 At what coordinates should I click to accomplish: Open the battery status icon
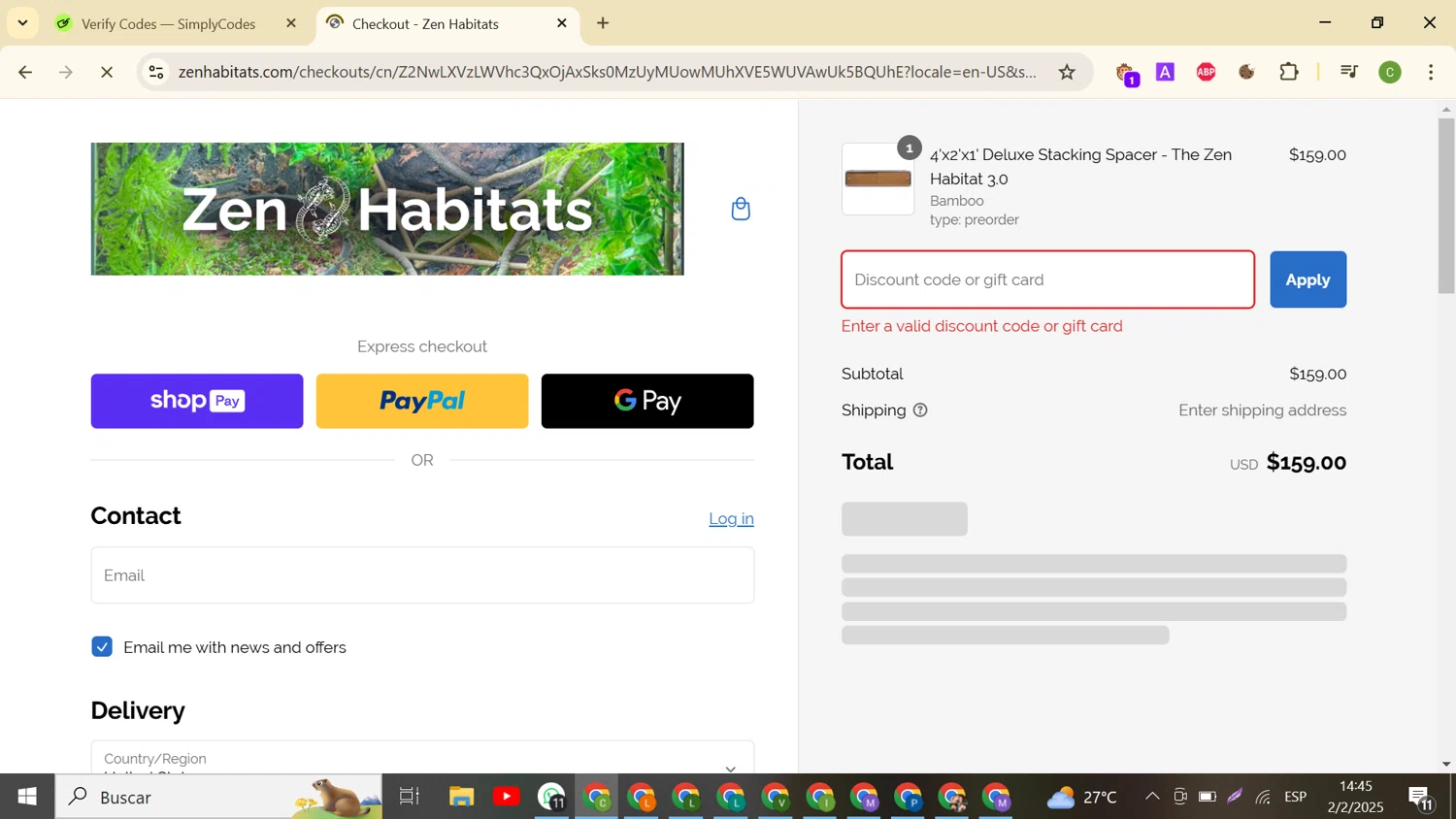coord(1208,797)
